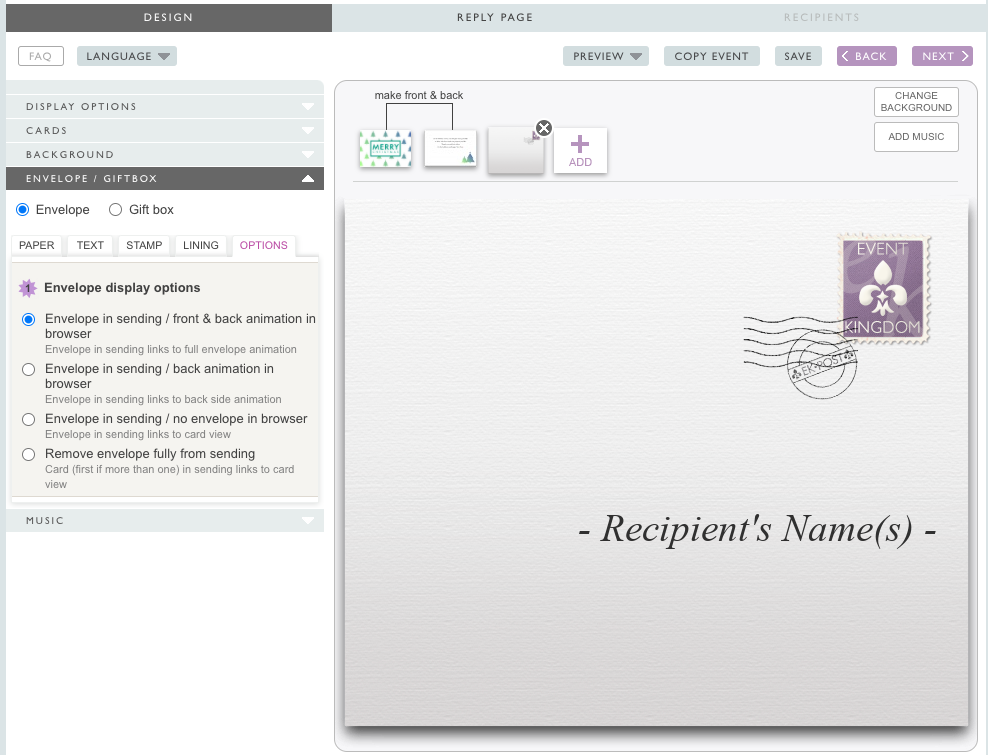This screenshot has height=755, width=988.
Task: Open the Preview dropdown menu
Action: (605, 56)
